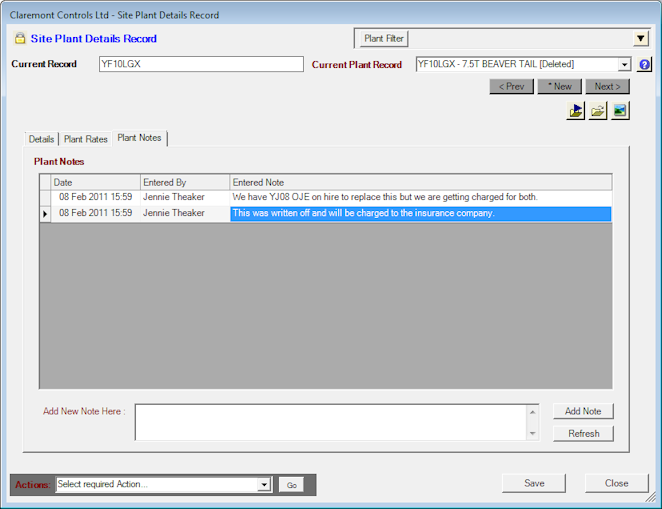Click the folder with blue flag icon
This screenshot has height=509, width=662.
(576, 111)
